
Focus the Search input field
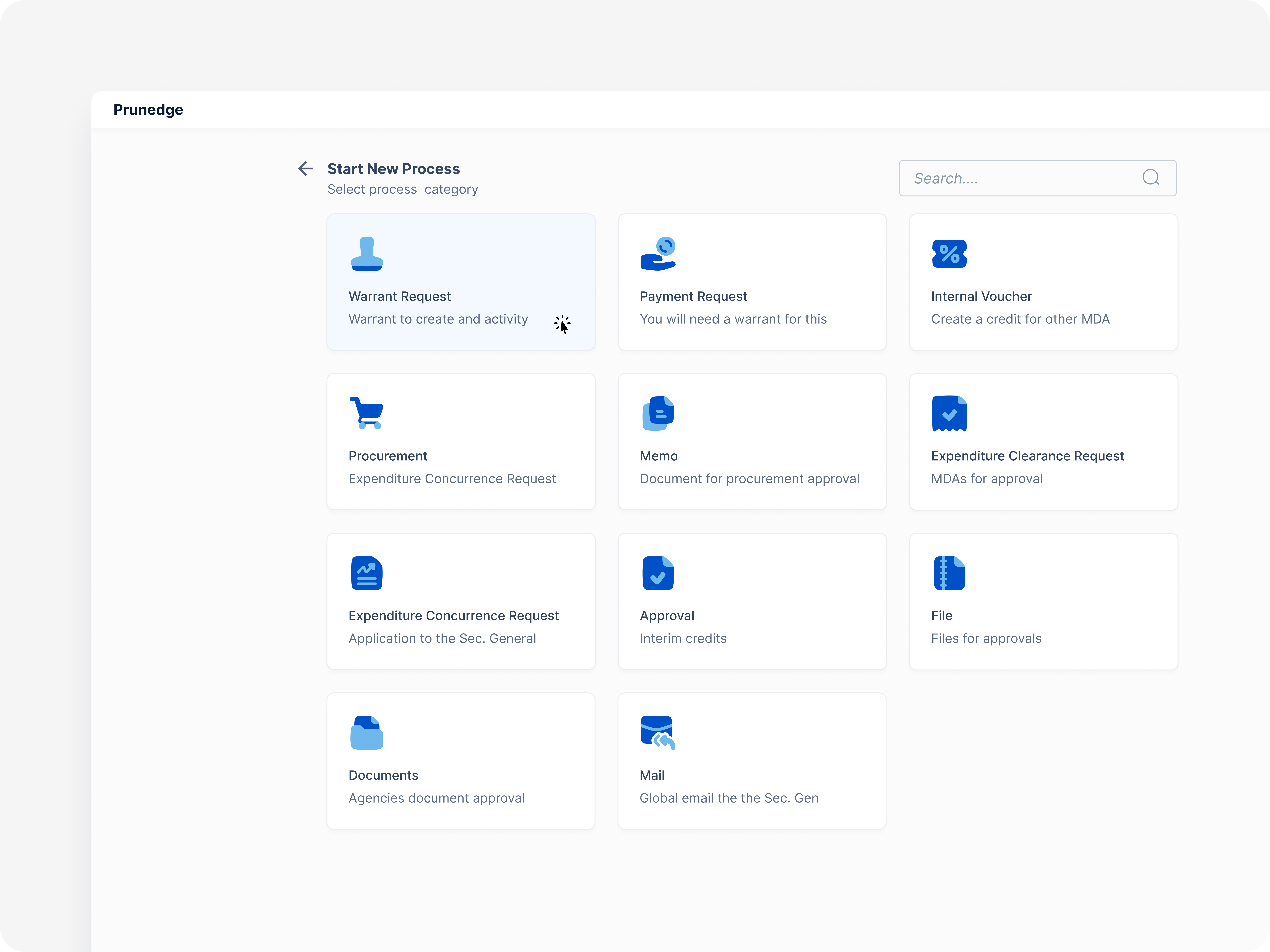click(1037, 178)
